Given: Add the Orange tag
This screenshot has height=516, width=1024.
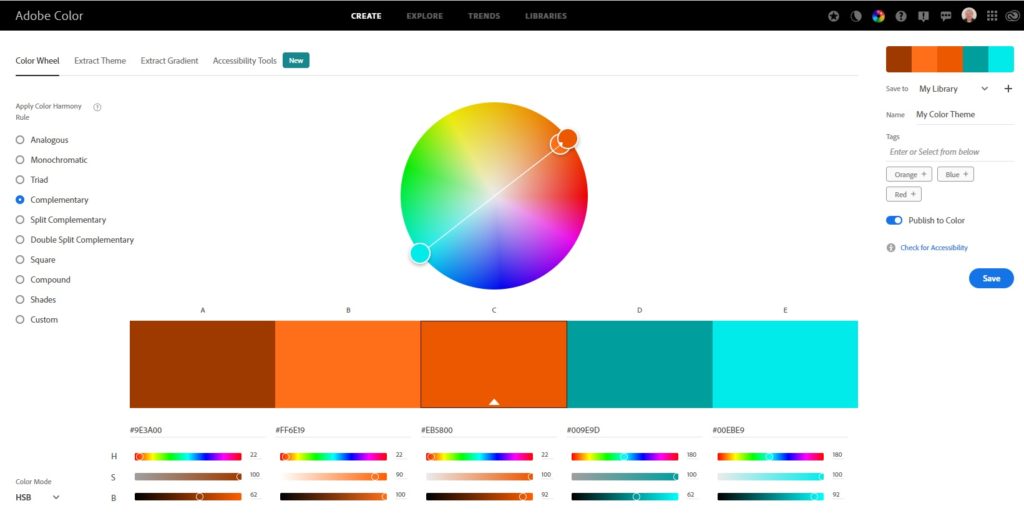Looking at the screenshot, I should (x=909, y=174).
